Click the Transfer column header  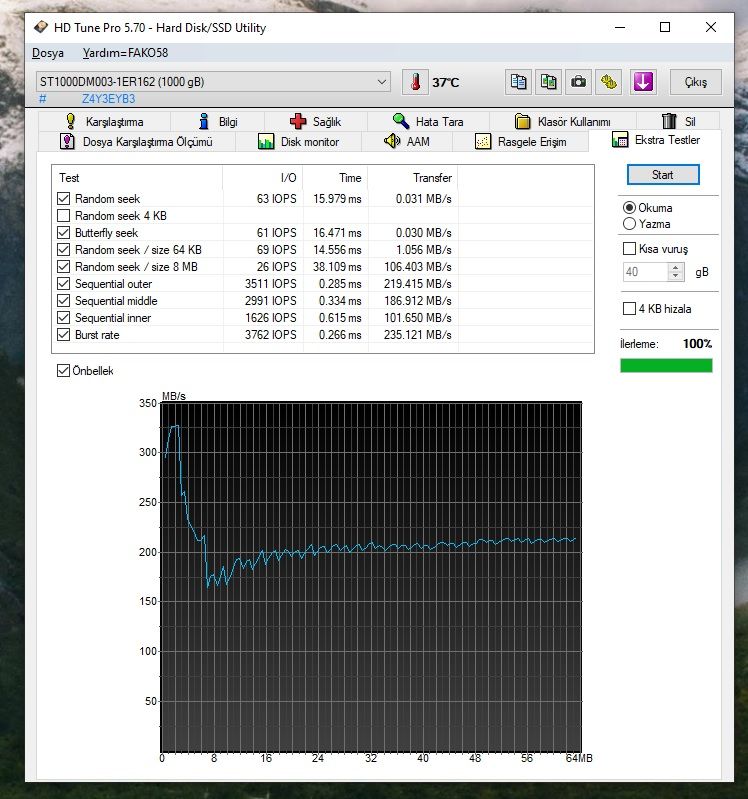coord(413,177)
